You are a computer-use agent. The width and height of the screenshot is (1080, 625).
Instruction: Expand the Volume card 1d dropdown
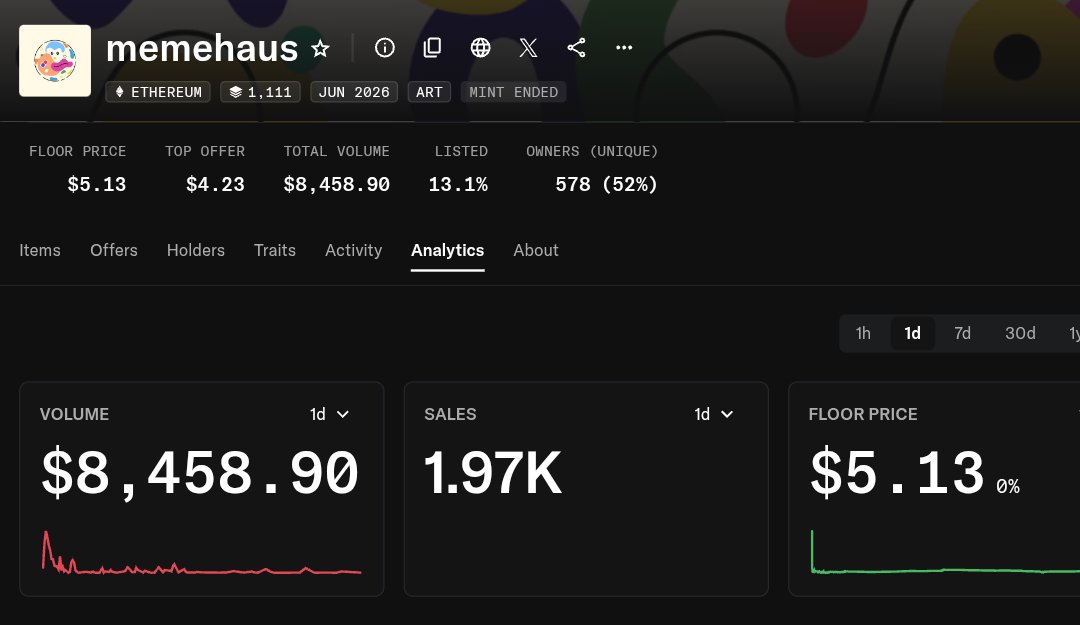pos(329,414)
